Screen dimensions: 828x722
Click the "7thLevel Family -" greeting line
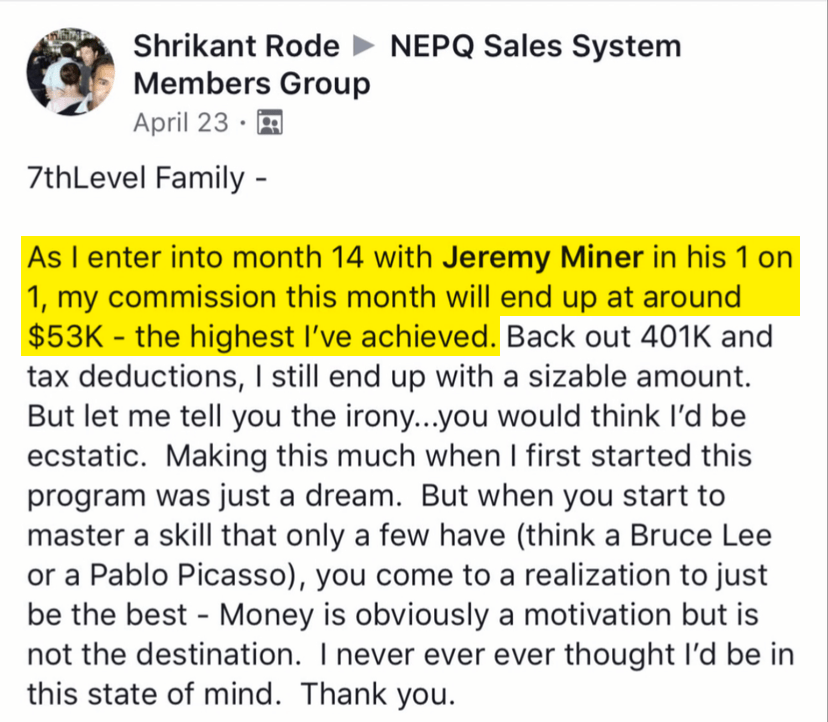pos(147,178)
